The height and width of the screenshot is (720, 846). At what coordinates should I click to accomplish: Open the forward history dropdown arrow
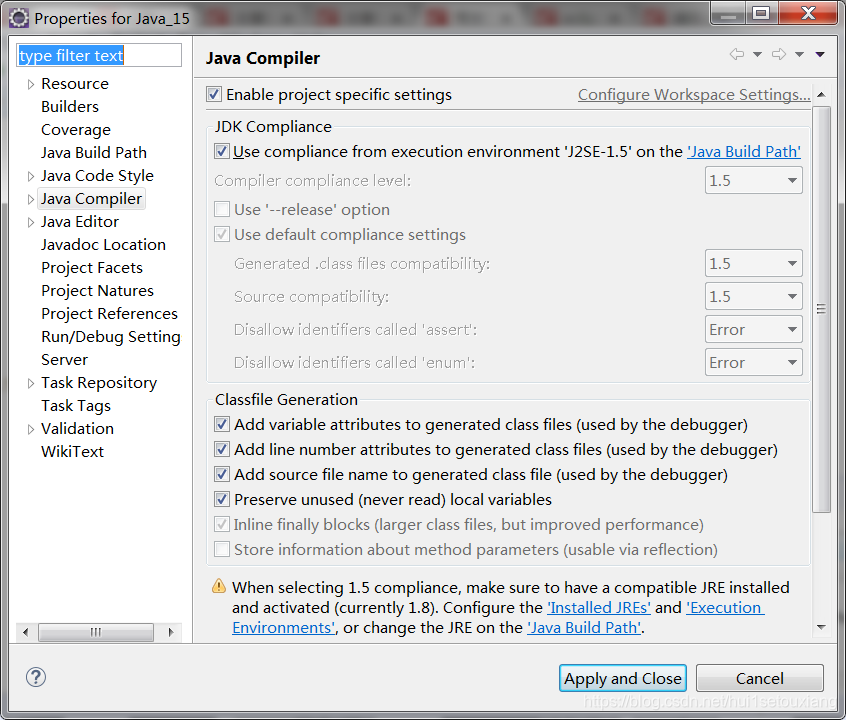(x=799, y=55)
